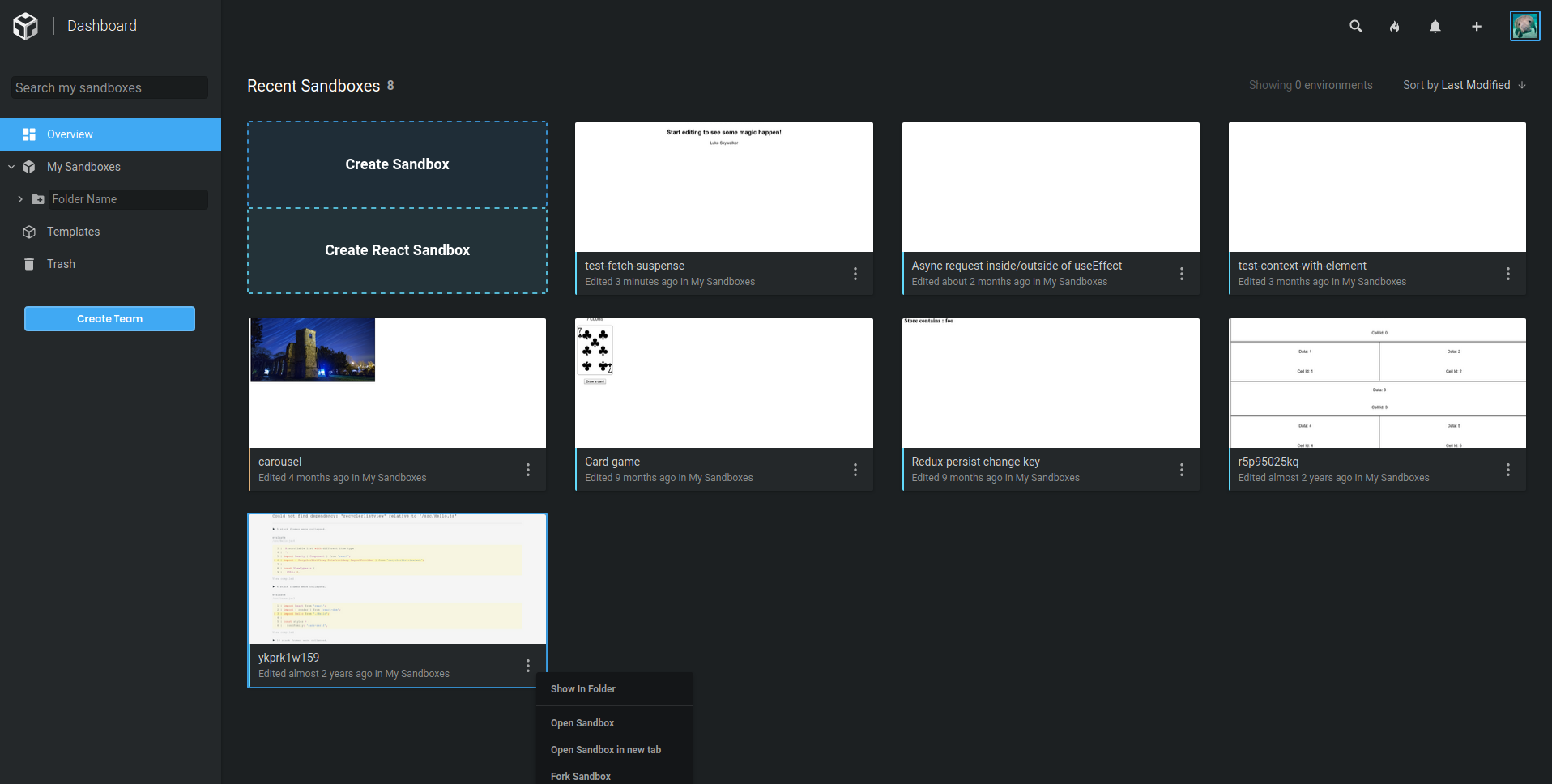
Task: Select Open Sandbox menu item
Action: coord(614,723)
